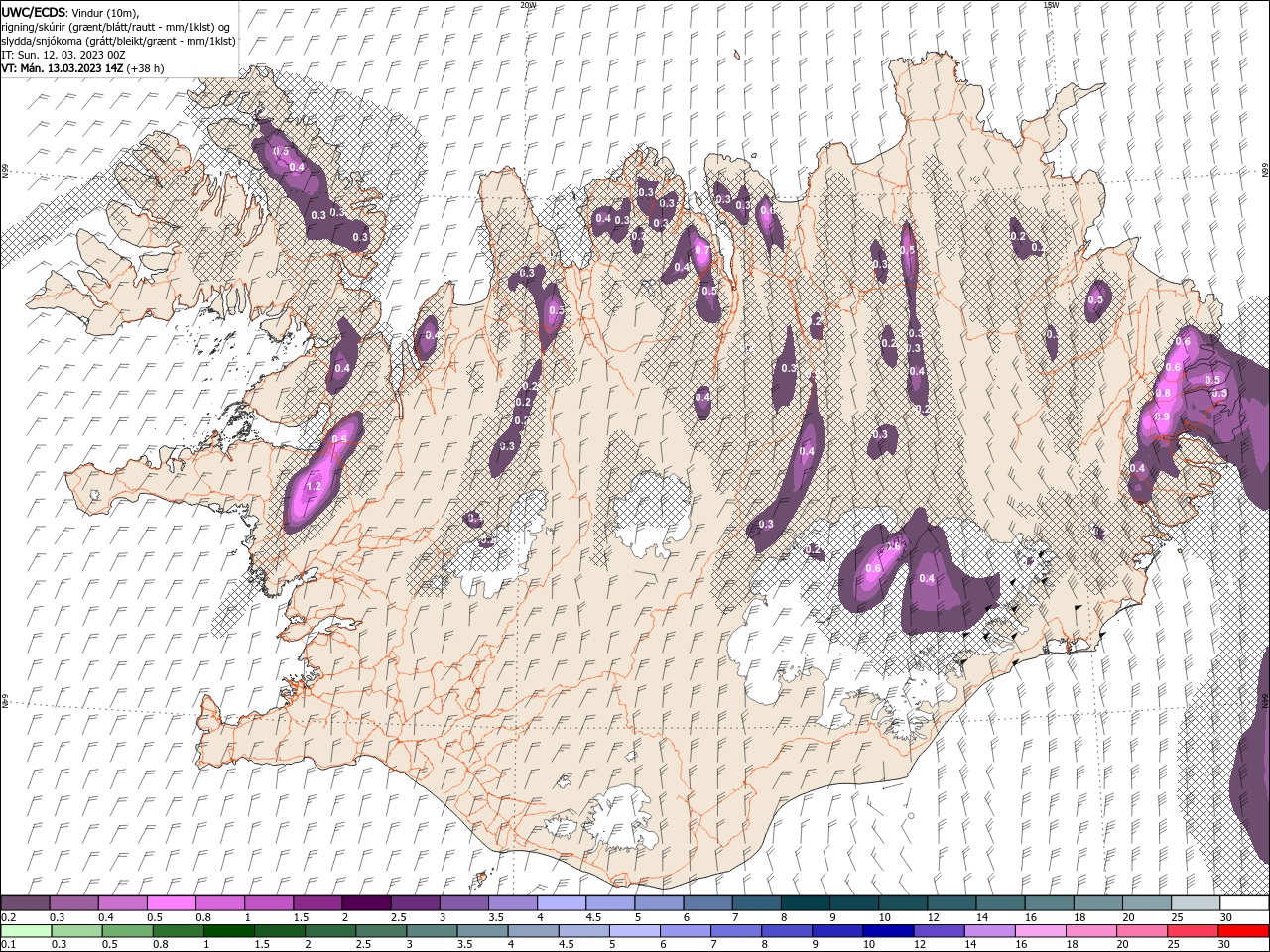Click the '20W' longitude label
Screen dimensions: 1270x952
pyautogui.click(x=528, y=5)
